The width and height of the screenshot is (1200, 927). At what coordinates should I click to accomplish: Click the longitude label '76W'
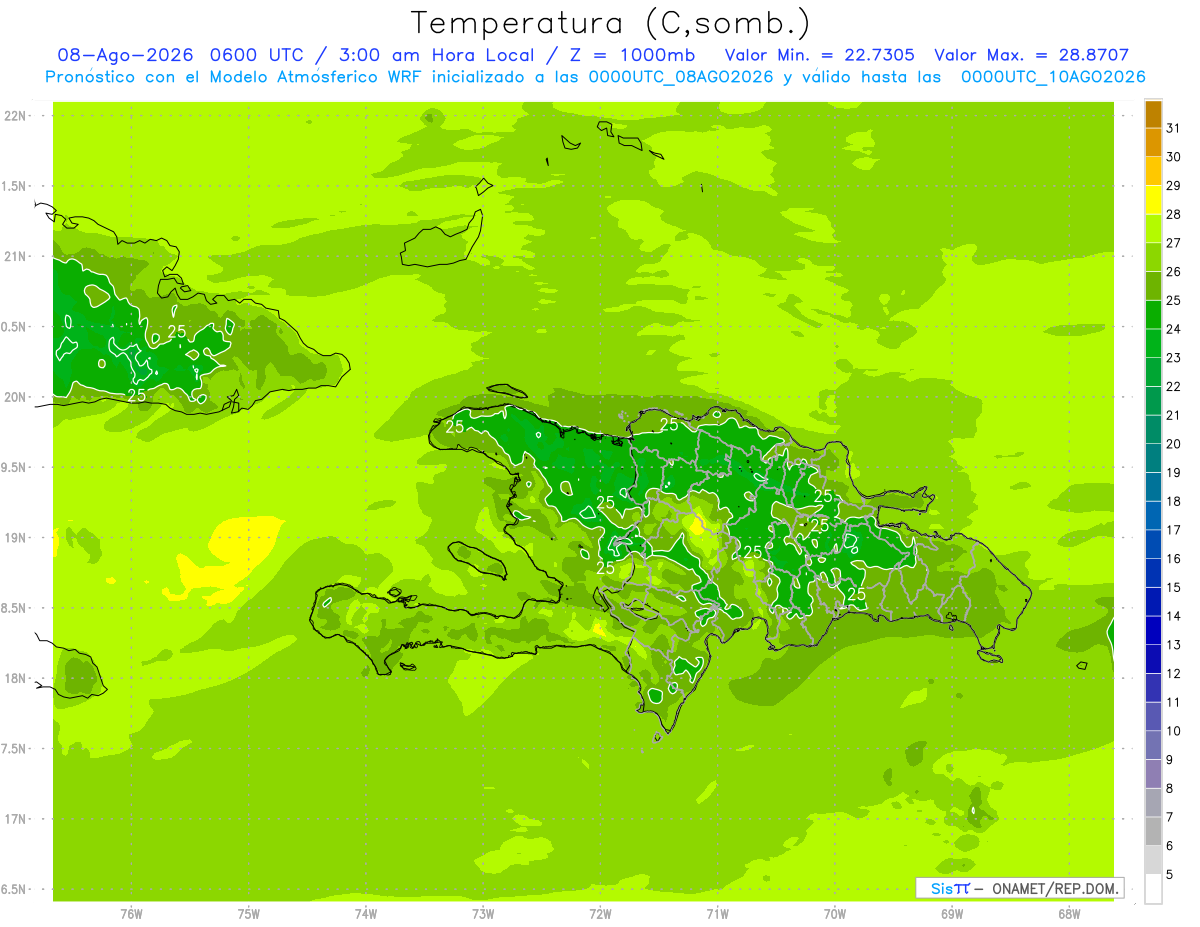tap(131, 913)
